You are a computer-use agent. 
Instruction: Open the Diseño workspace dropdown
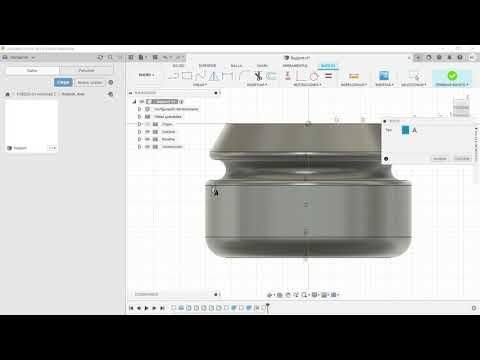[147, 75]
